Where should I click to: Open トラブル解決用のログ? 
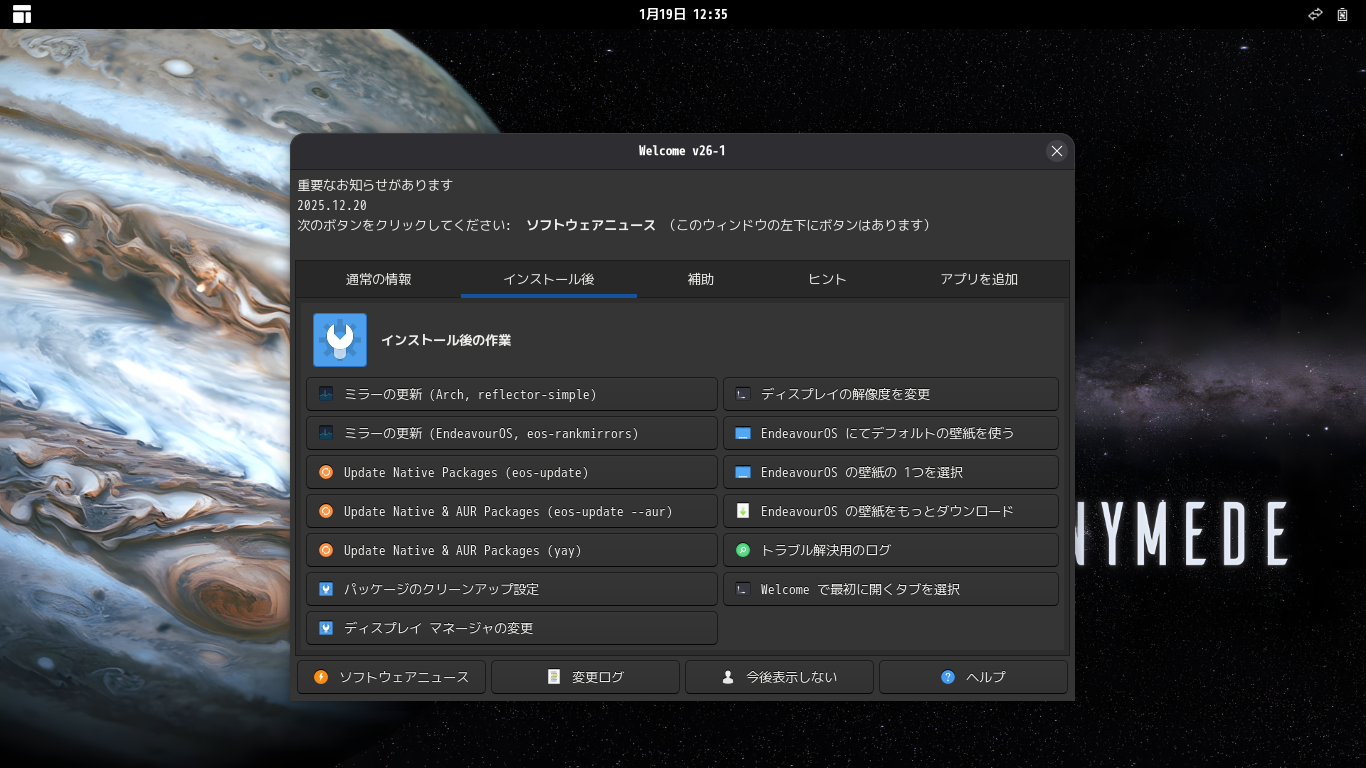[891, 550]
